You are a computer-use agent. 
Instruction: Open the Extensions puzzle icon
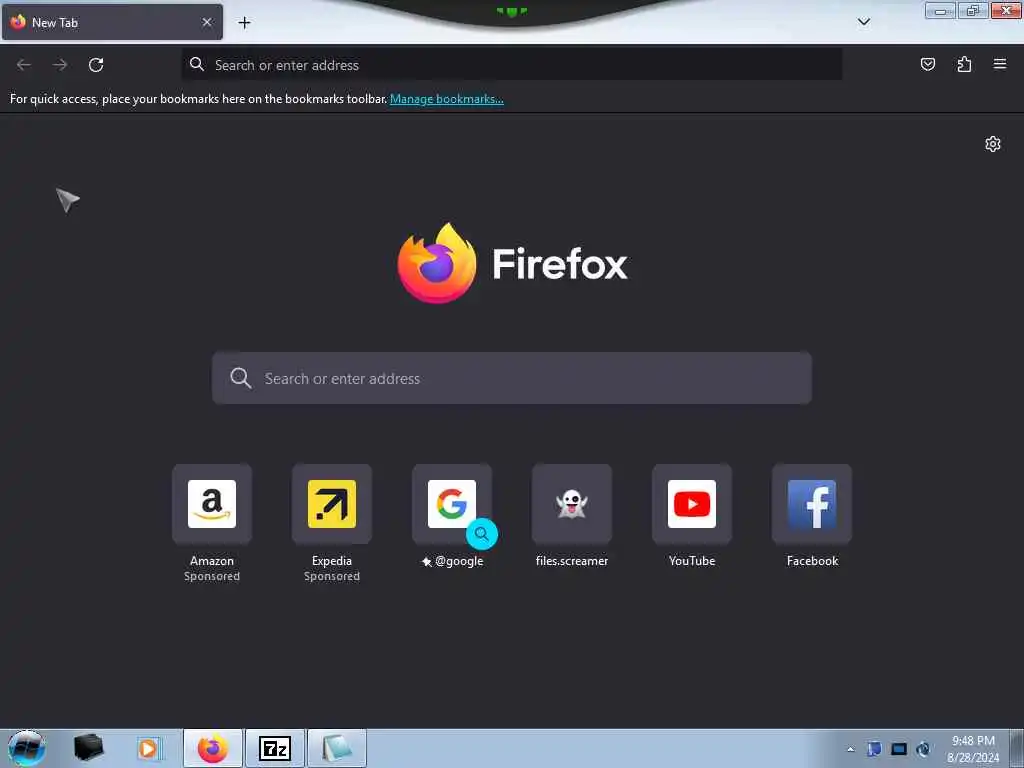[x=964, y=64]
